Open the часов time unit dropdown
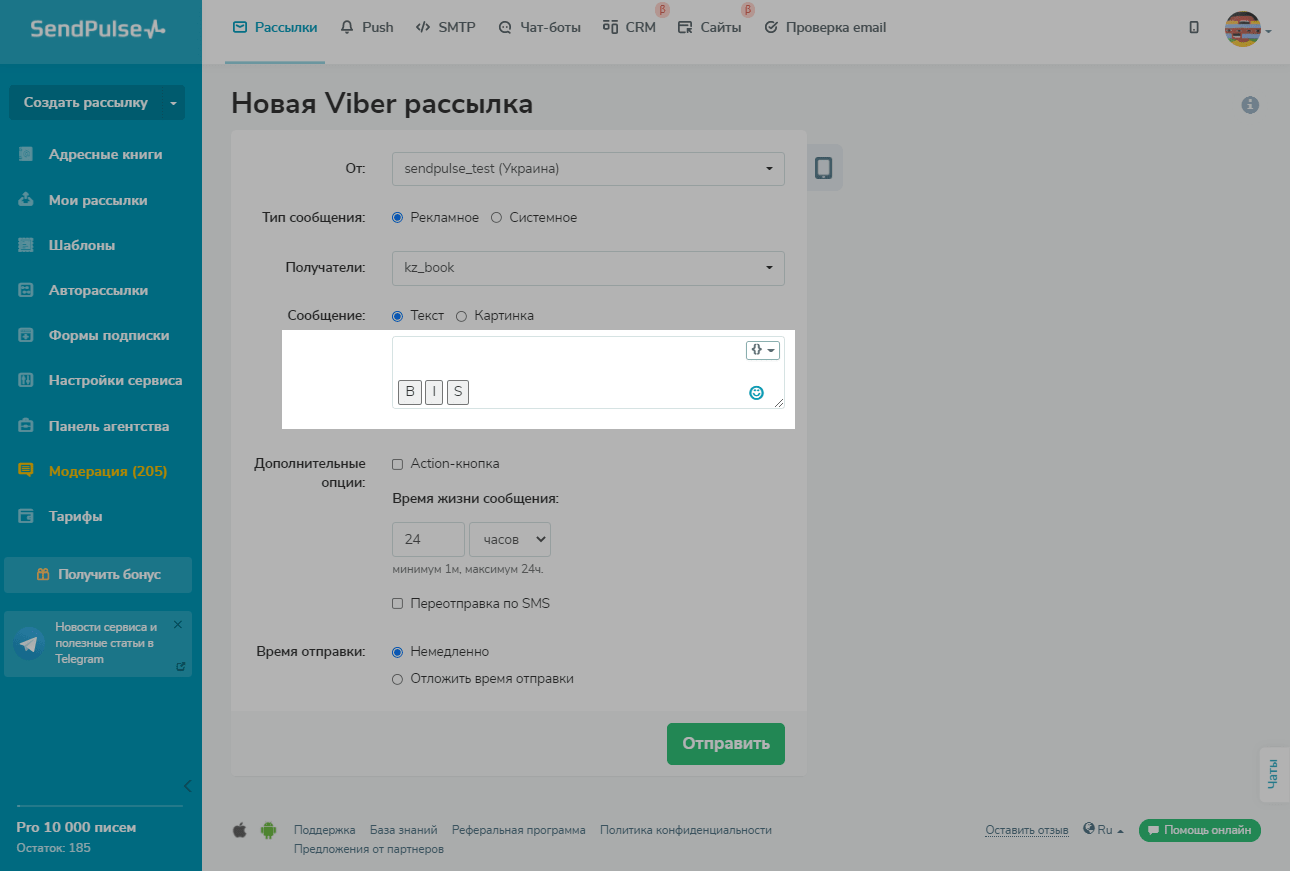Viewport: 1290px width, 871px height. pos(510,539)
